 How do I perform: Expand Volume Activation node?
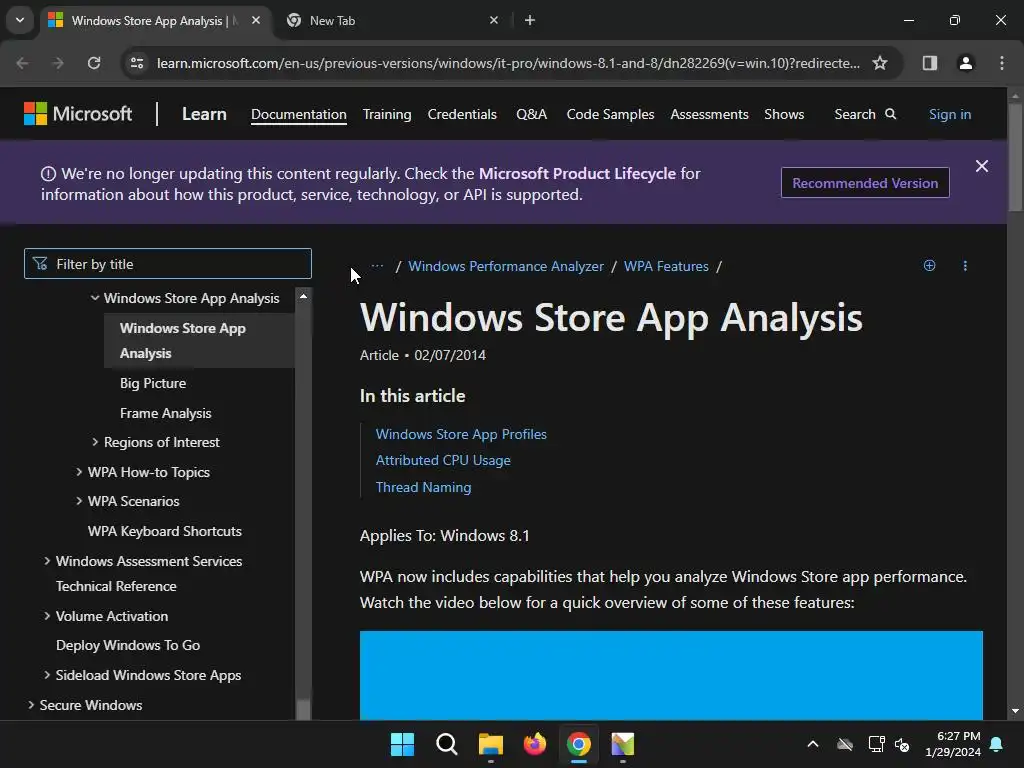click(x=46, y=616)
